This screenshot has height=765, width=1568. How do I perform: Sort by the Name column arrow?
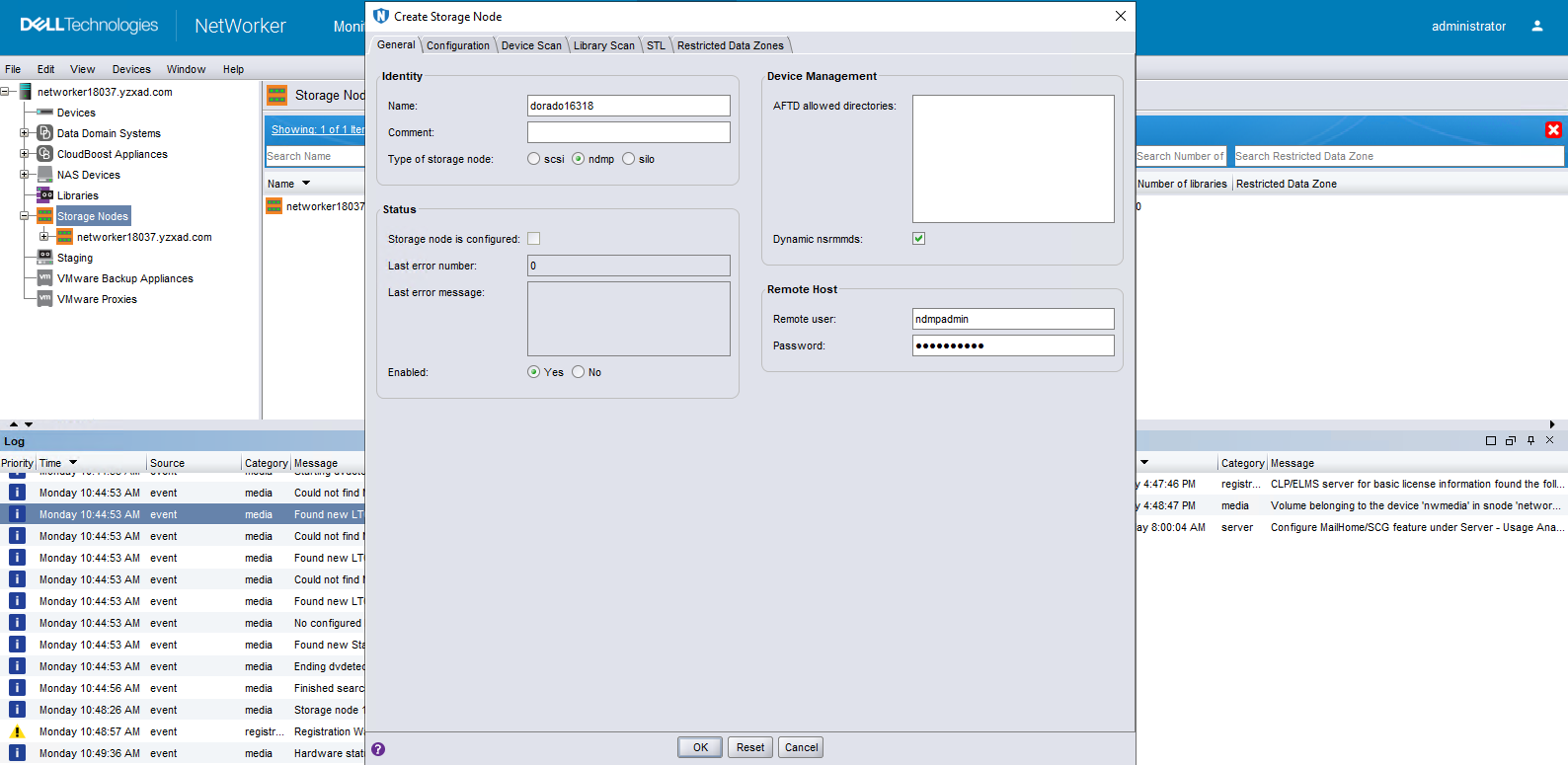pyautogui.click(x=306, y=184)
